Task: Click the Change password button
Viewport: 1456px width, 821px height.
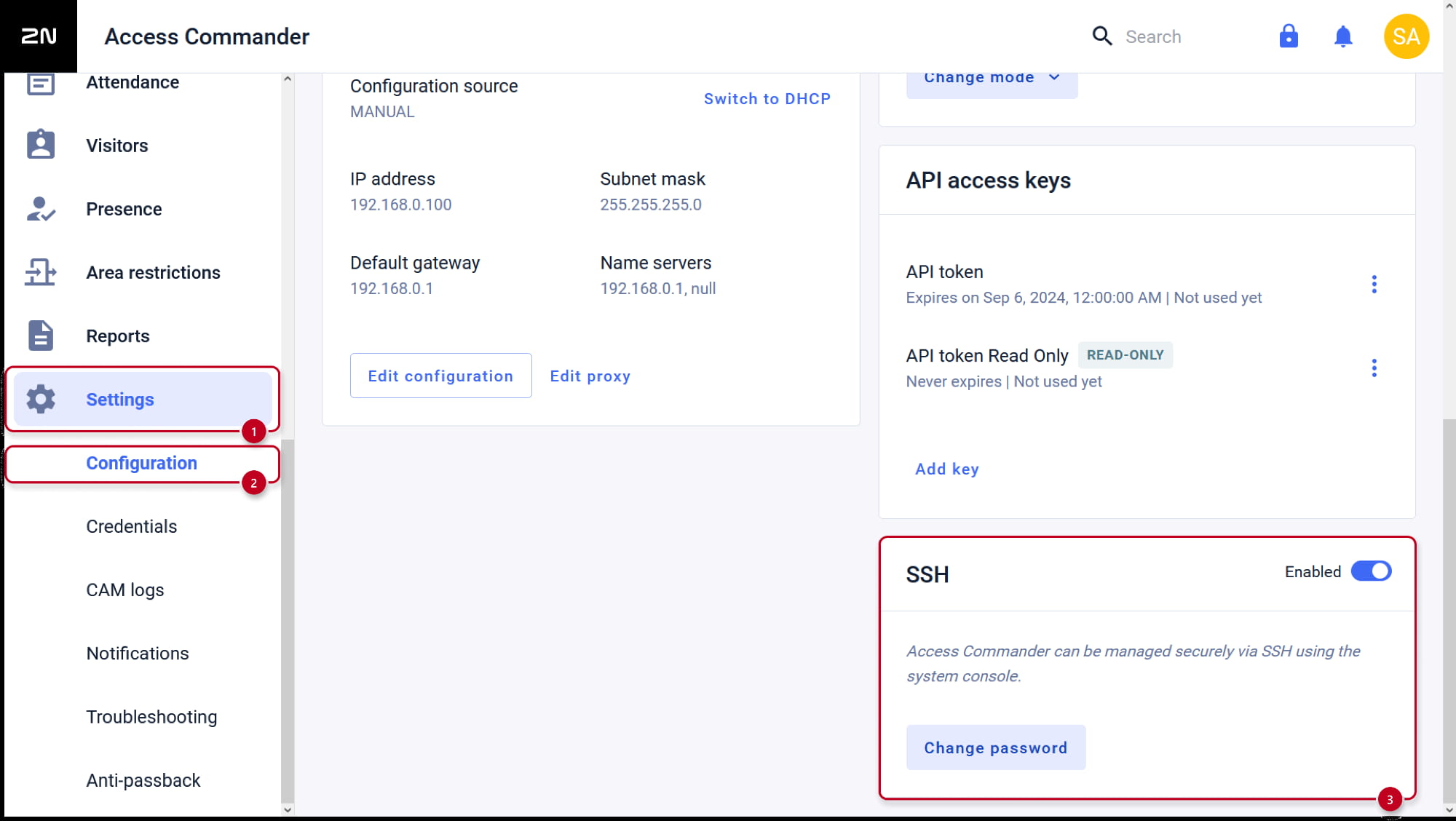Action: (x=996, y=747)
